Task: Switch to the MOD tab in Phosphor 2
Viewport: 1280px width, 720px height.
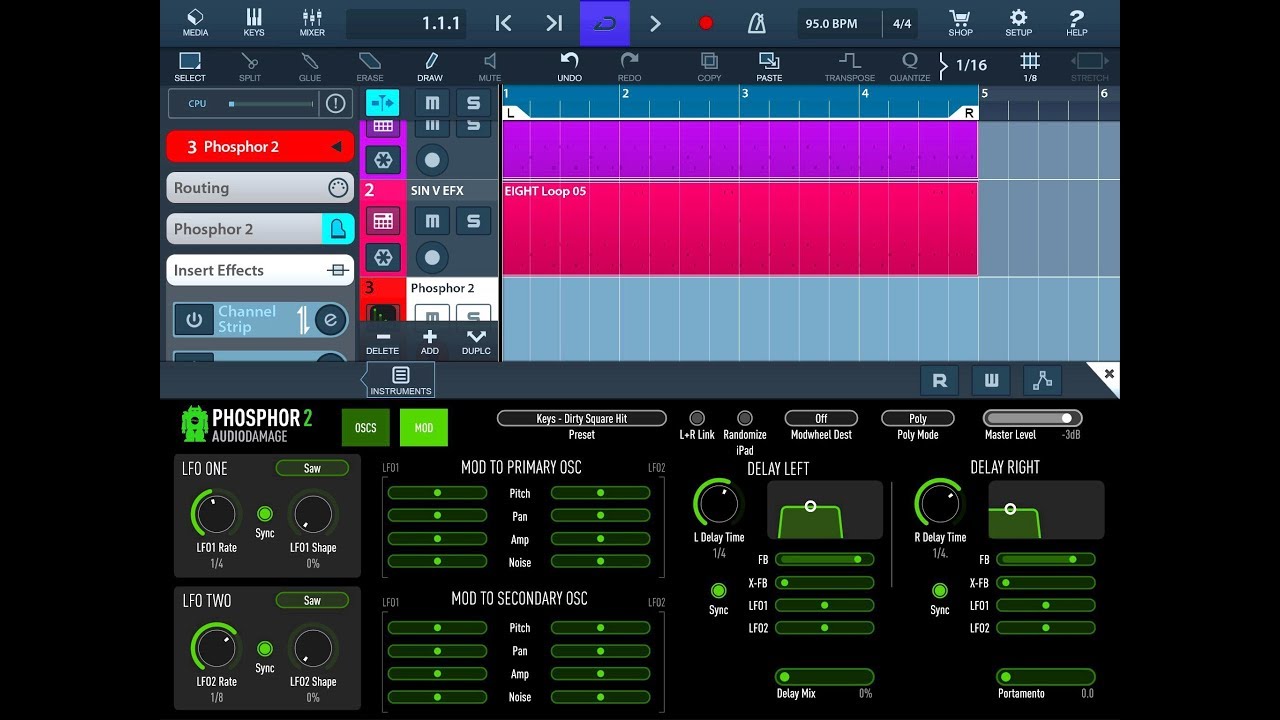Action: tap(424, 428)
